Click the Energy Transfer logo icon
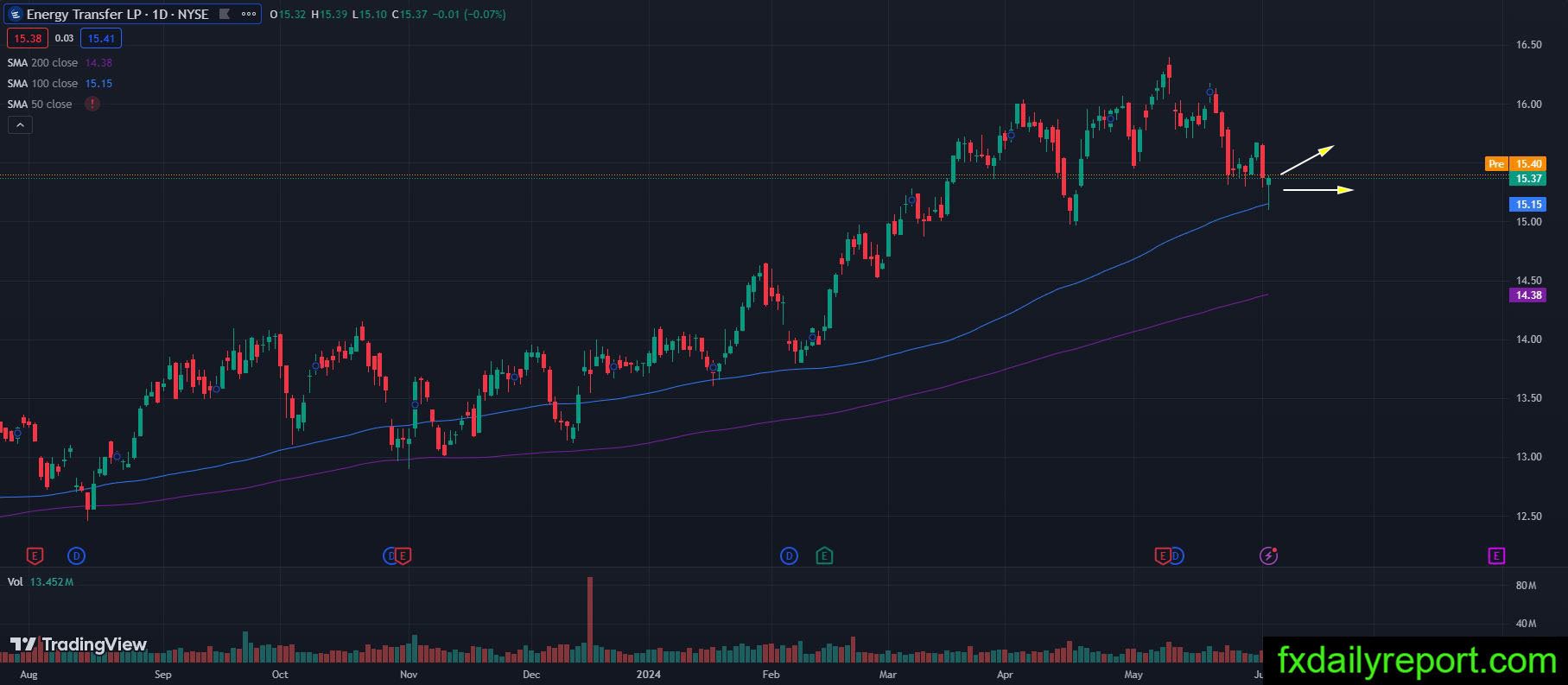 [15, 14]
